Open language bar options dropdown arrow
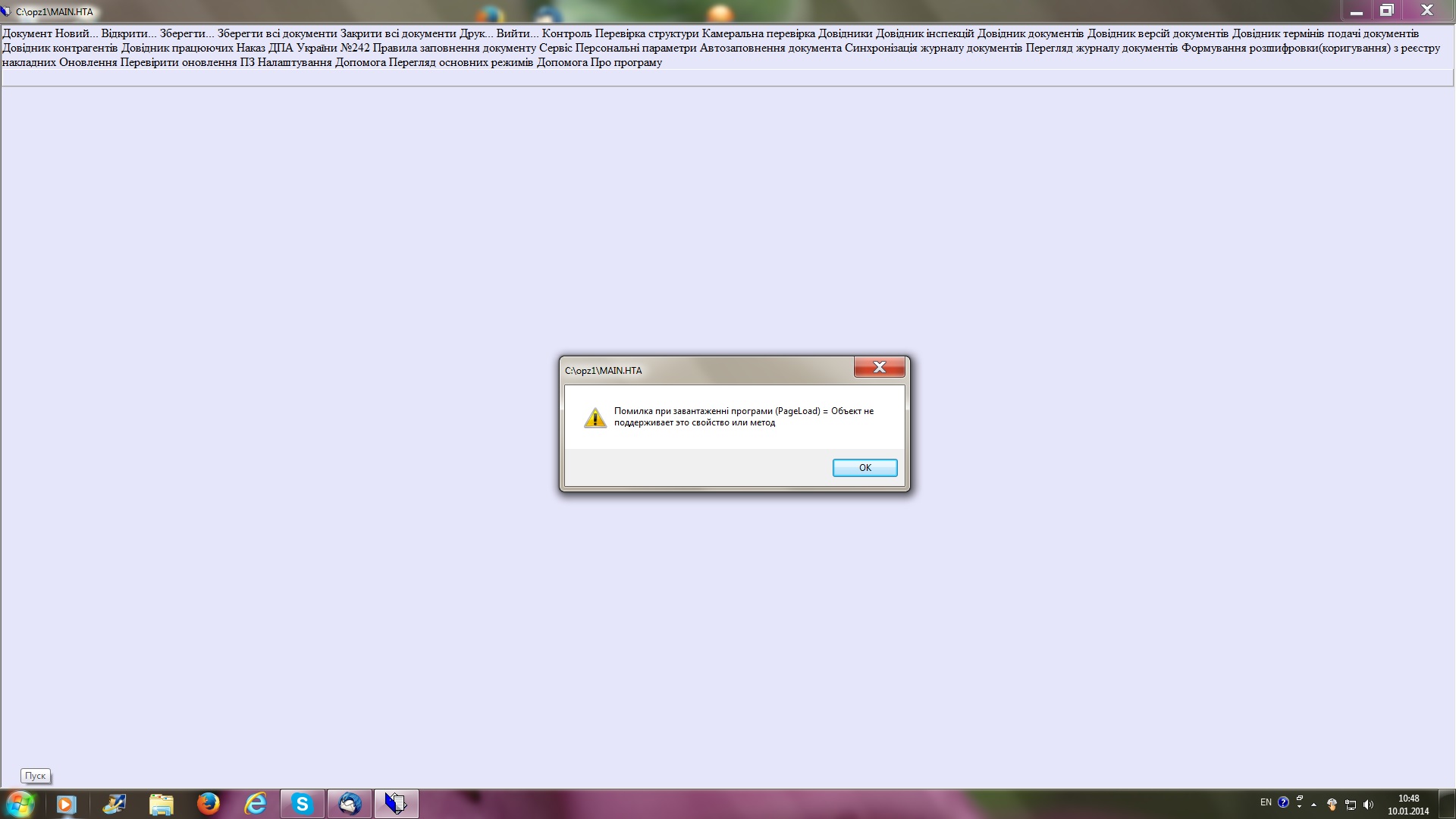This screenshot has height=819, width=1456. pyautogui.click(x=1300, y=807)
